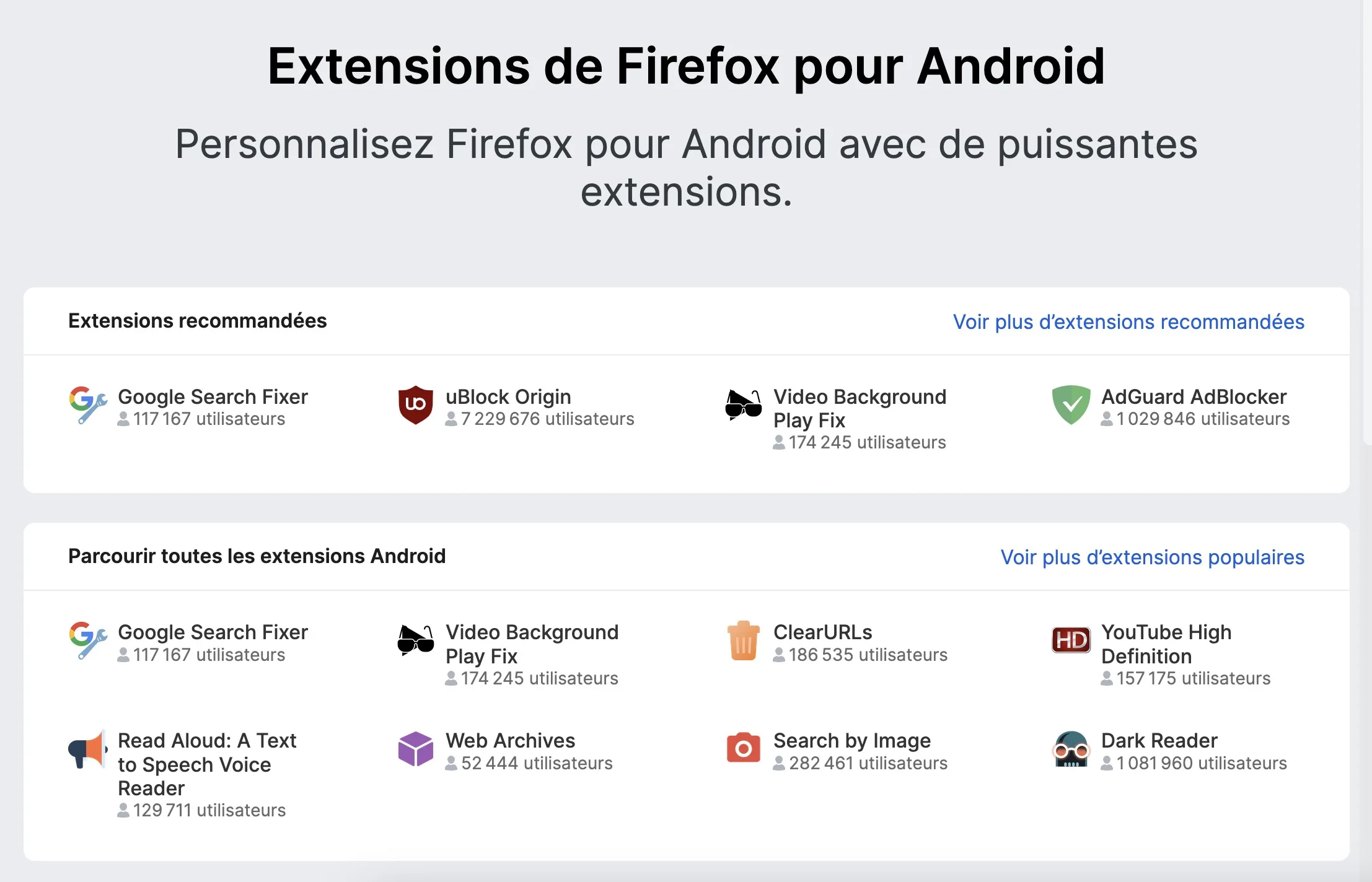Click the uBlock Origin shield icon
Viewport: 1372px width, 882px height.
click(415, 404)
